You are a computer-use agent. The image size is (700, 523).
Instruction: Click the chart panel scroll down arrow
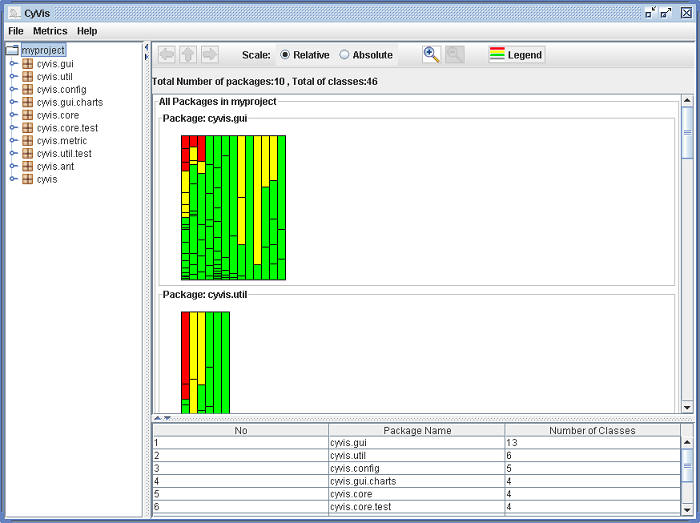tap(687, 407)
